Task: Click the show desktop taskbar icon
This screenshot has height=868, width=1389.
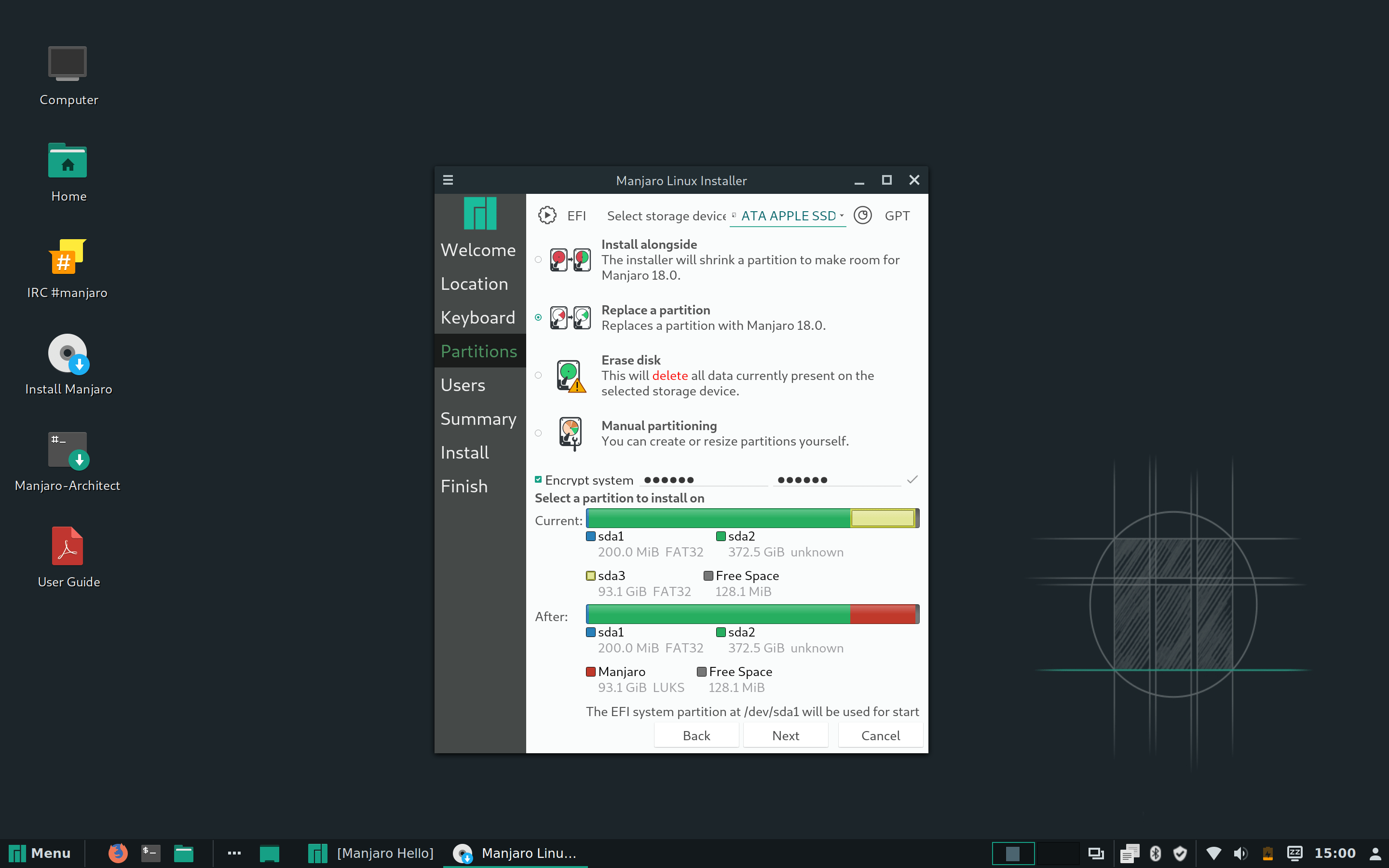Action: [x=269, y=853]
